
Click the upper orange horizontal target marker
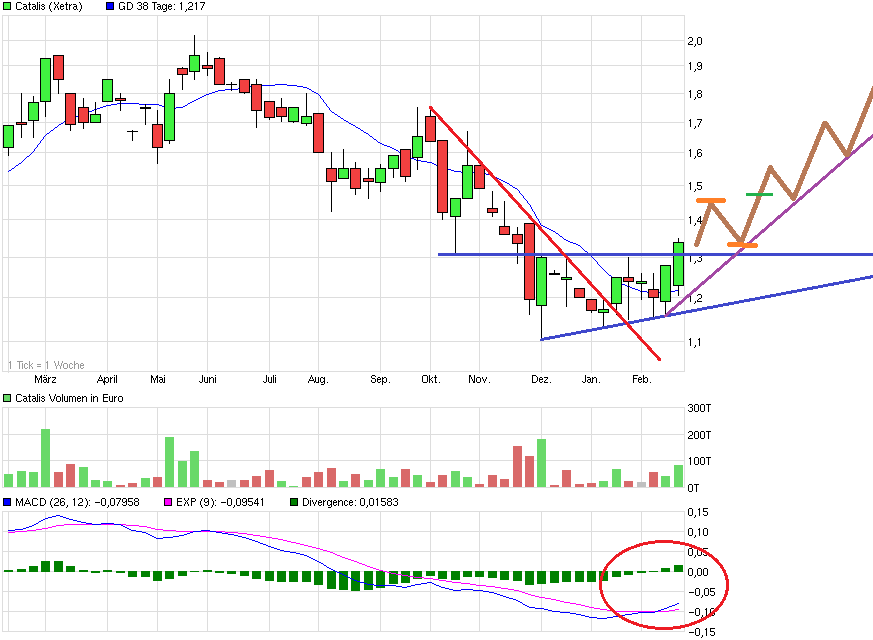tap(711, 201)
